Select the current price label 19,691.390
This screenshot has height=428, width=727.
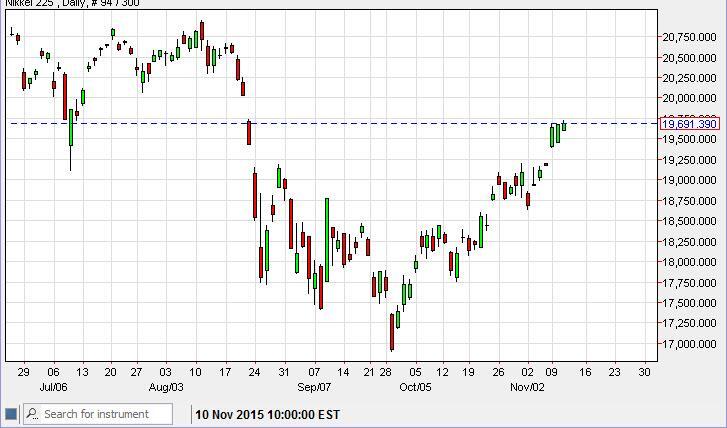pyautogui.click(x=690, y=124)
